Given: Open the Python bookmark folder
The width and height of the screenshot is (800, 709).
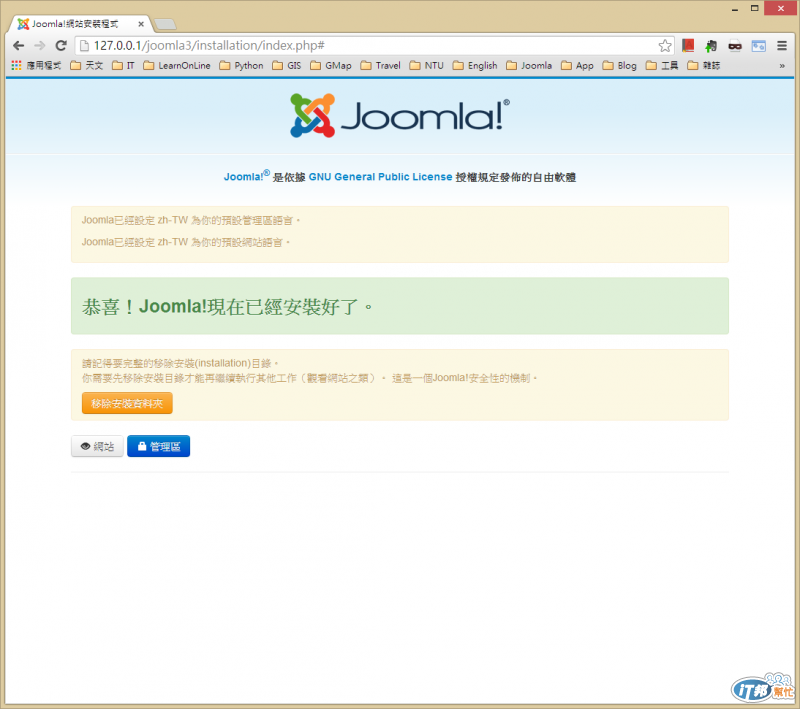Looking at the screenshot, I should tap(241, 65).
